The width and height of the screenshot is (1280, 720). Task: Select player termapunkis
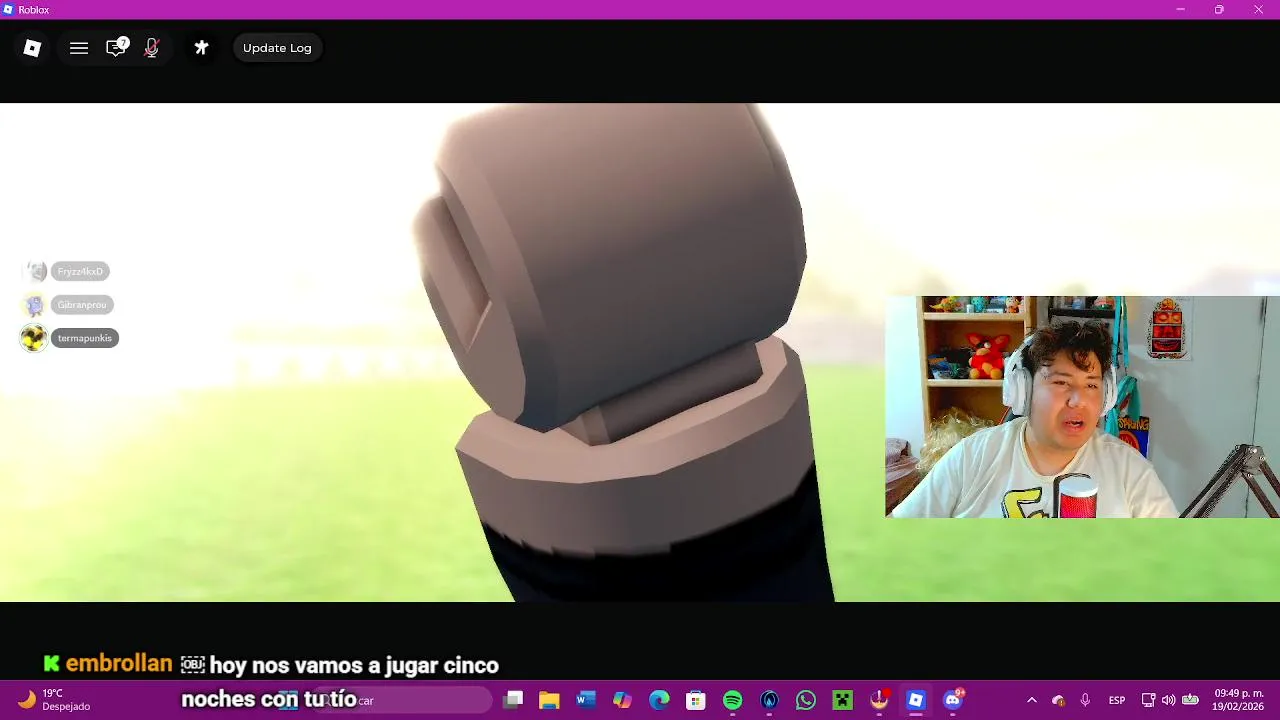coord(85,338)
